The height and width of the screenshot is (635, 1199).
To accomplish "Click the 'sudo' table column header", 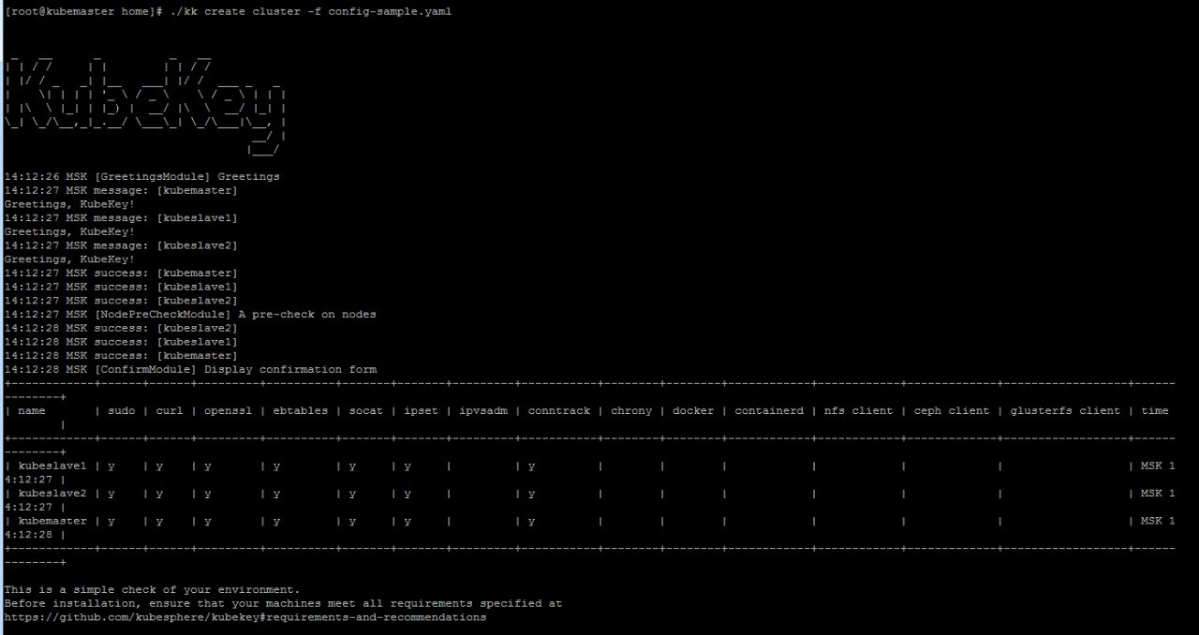I will click(122, 411).
